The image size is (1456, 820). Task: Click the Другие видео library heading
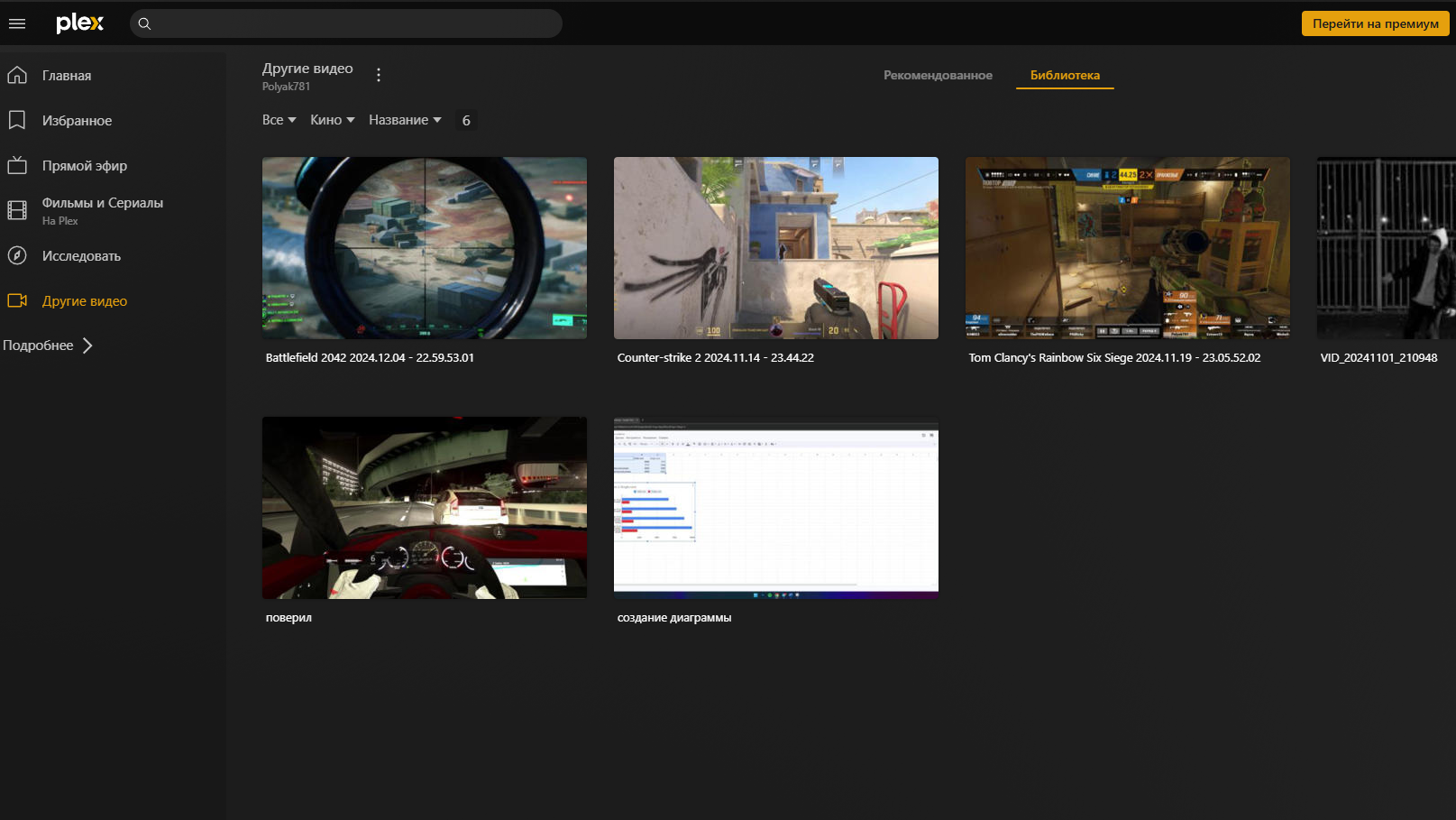[x=307, y=69]
